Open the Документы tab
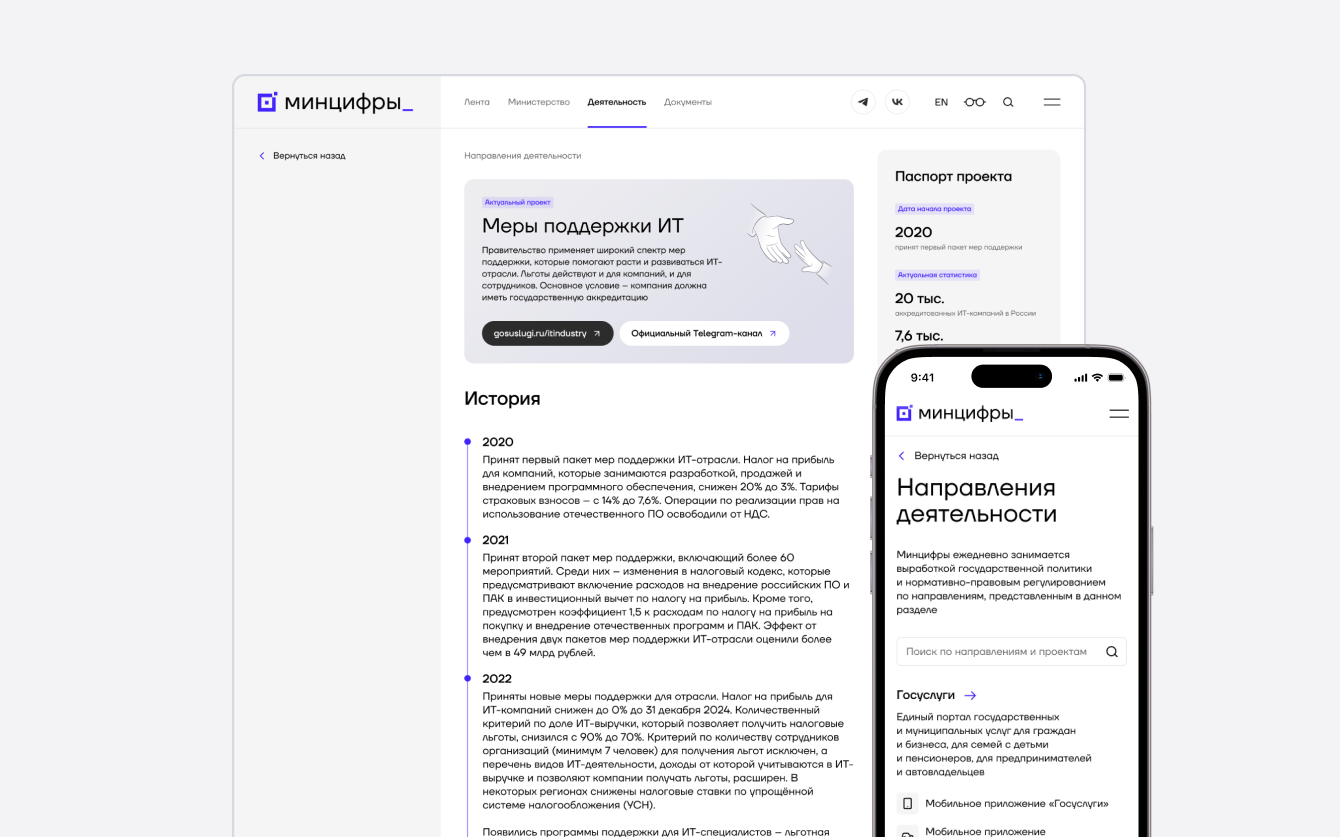 (688, 102)
